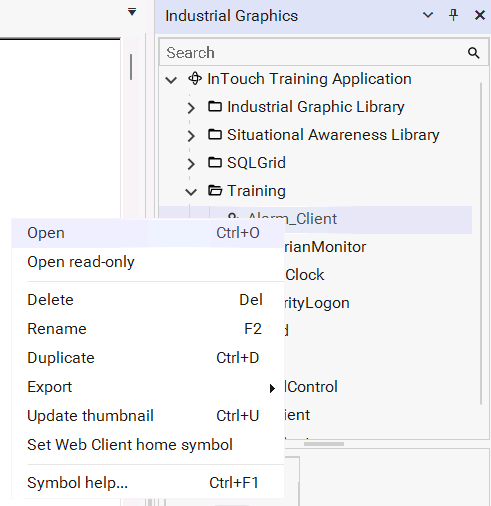Click the tree's horizontal scrollbar thumb

(324, 444)
